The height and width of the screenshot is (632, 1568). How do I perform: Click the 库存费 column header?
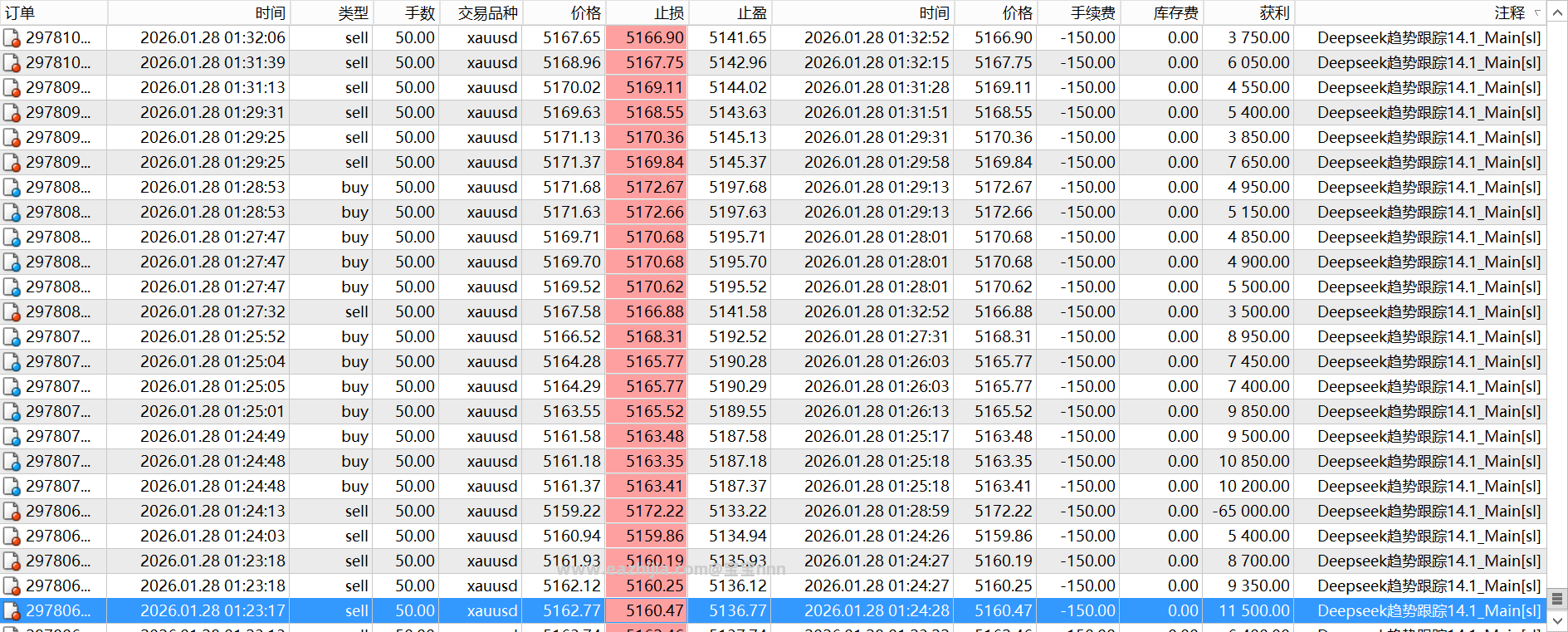(x=1162, y=12)
